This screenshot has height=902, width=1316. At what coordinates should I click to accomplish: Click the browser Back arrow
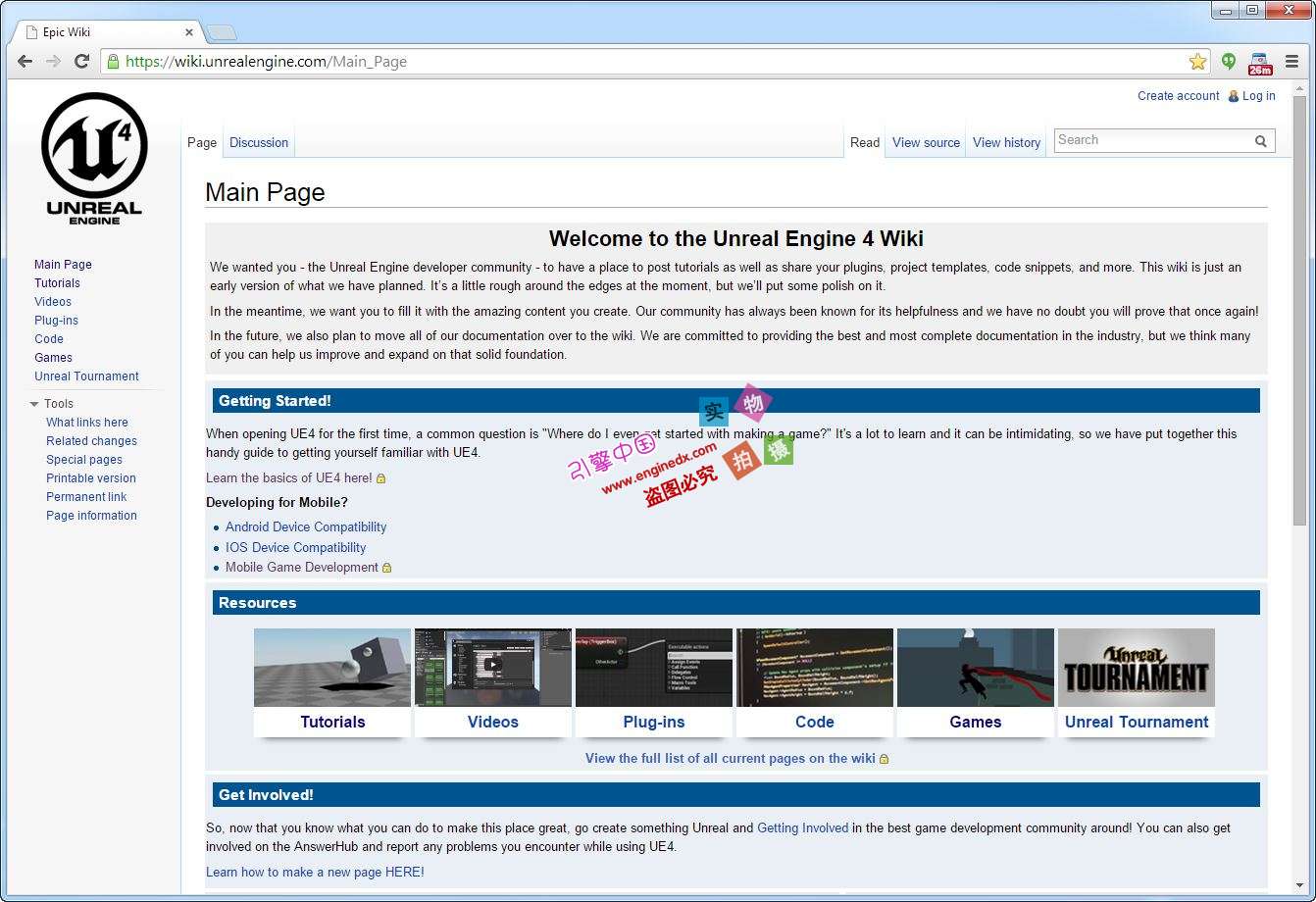(x=25, y=61)
